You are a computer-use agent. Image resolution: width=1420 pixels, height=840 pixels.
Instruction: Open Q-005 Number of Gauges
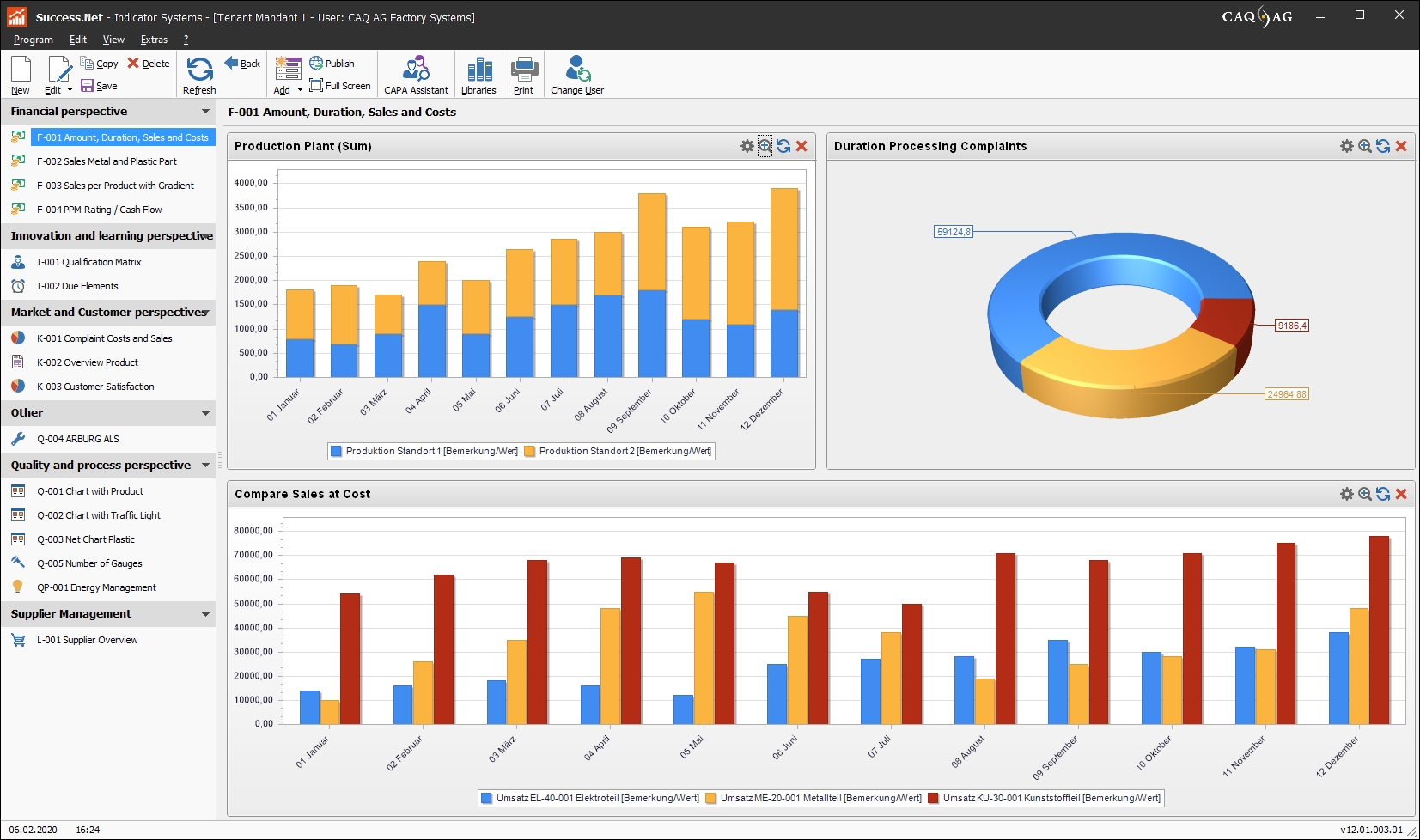point(89,563)
